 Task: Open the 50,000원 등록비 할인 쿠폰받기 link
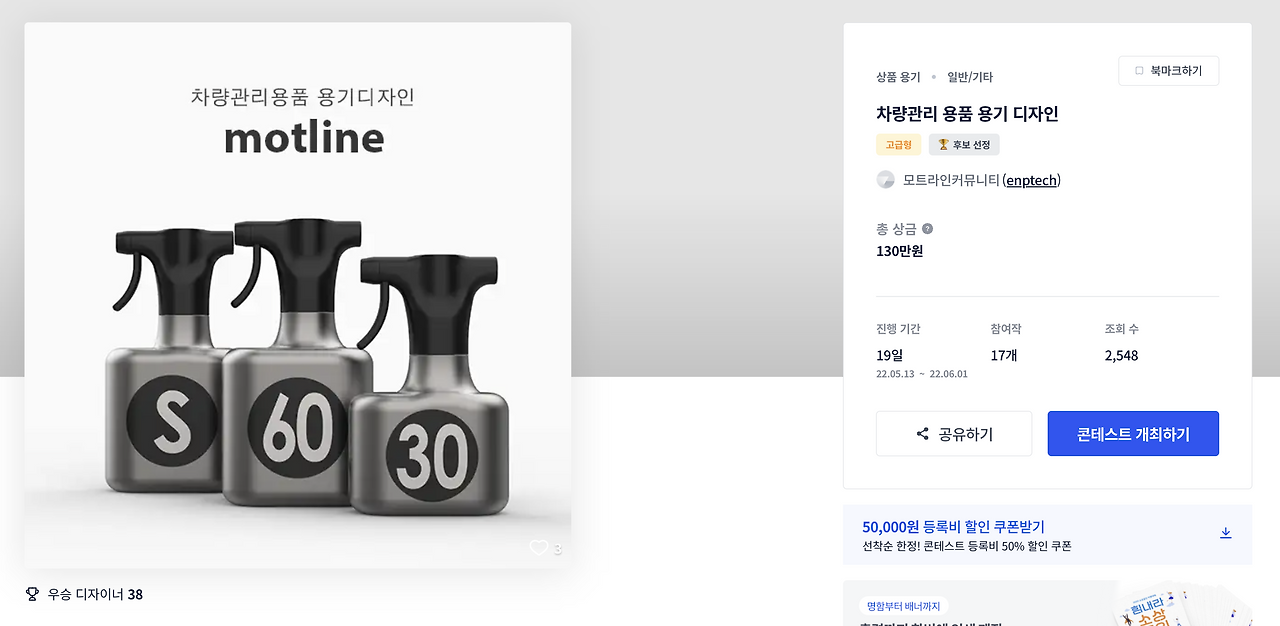coord(952,525)
